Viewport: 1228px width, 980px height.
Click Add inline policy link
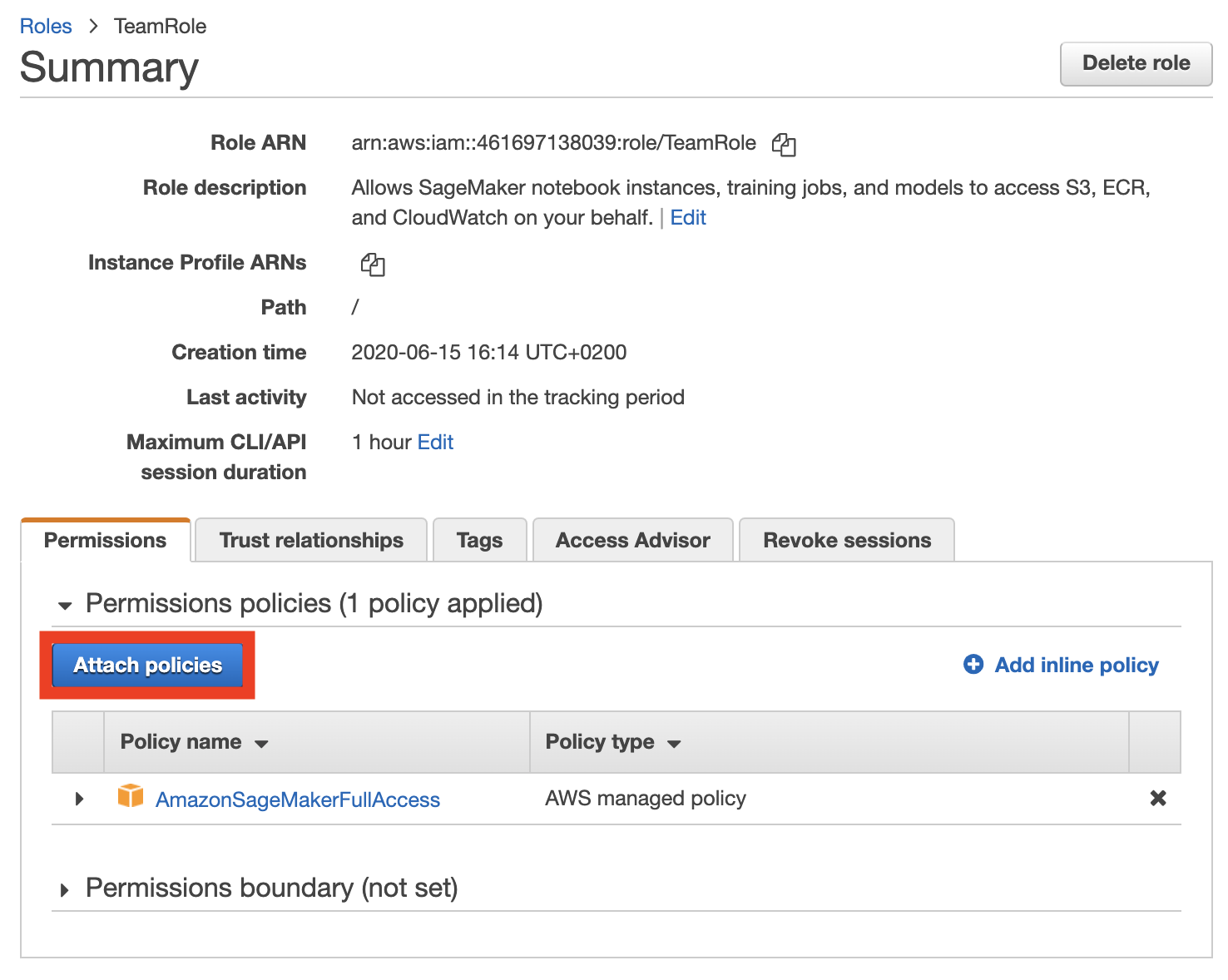click(1077, 665)
